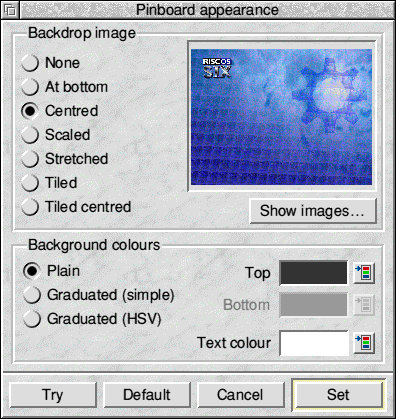Click the Cancel button
The height and width of the screenshot is (419, 396).
coord(241,395)
